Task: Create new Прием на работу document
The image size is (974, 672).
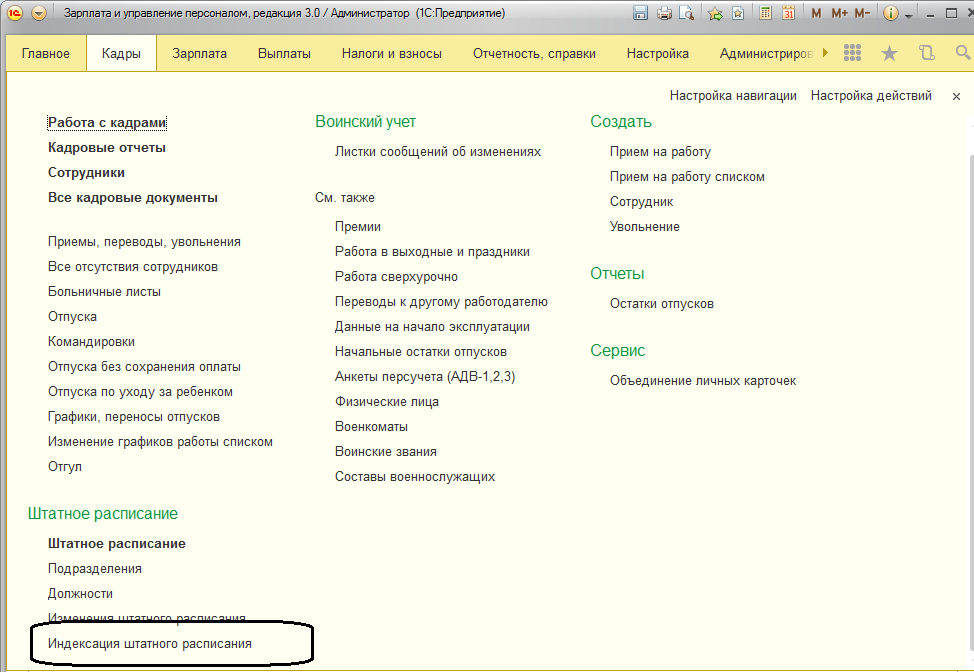Action: tap(660, 152)
